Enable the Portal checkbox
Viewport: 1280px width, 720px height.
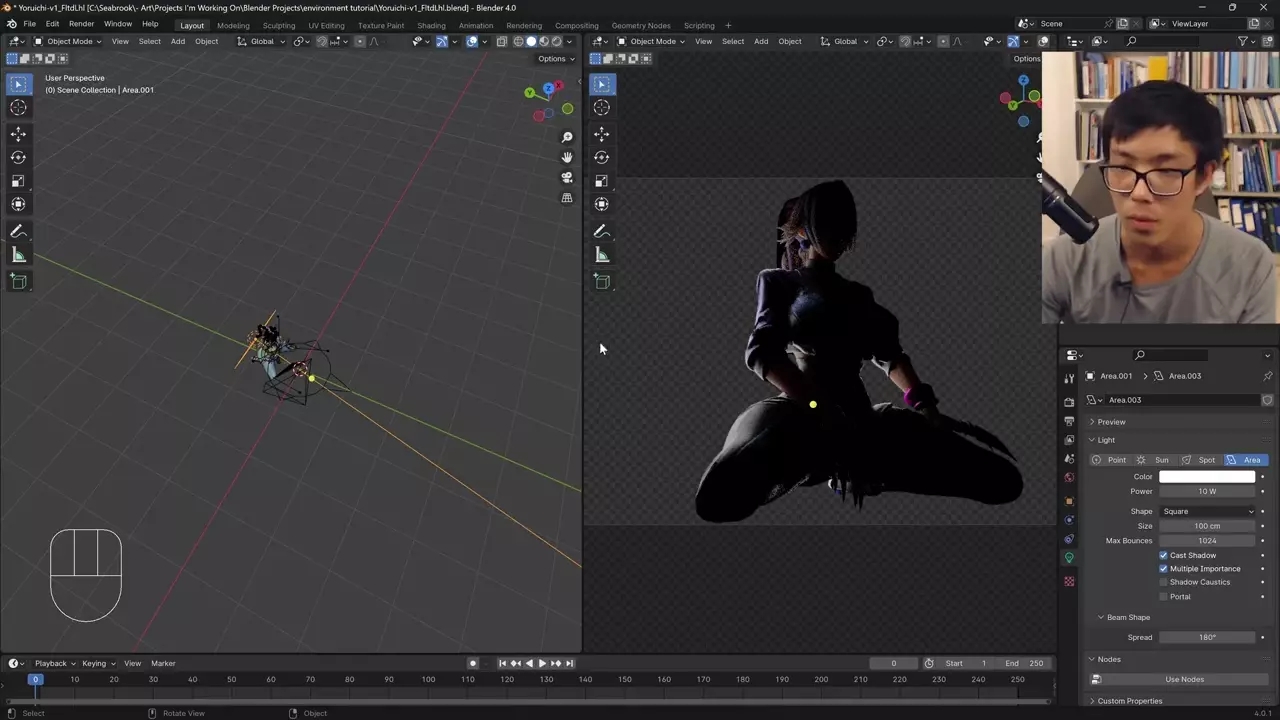pyautogui.click(x=1163, y=596)
